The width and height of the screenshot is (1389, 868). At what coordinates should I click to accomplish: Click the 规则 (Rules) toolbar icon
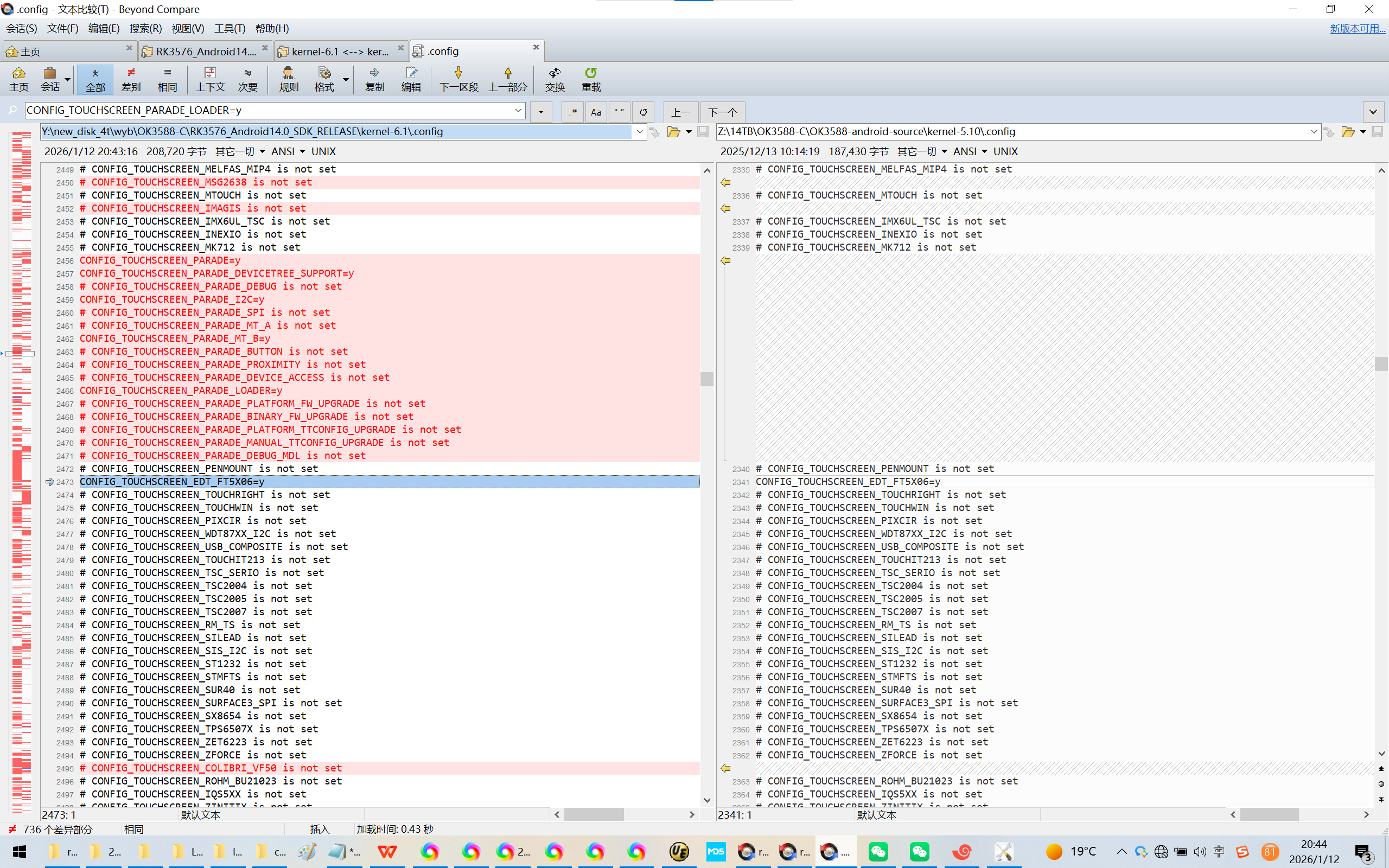click(x=288, y=79)
